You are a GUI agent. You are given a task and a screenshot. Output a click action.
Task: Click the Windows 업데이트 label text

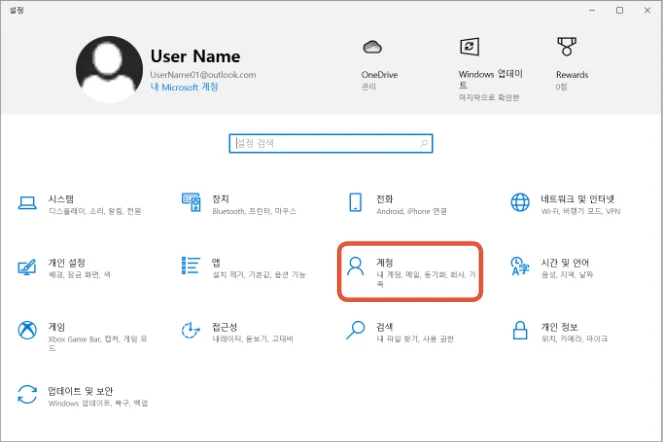pos(490,79)
